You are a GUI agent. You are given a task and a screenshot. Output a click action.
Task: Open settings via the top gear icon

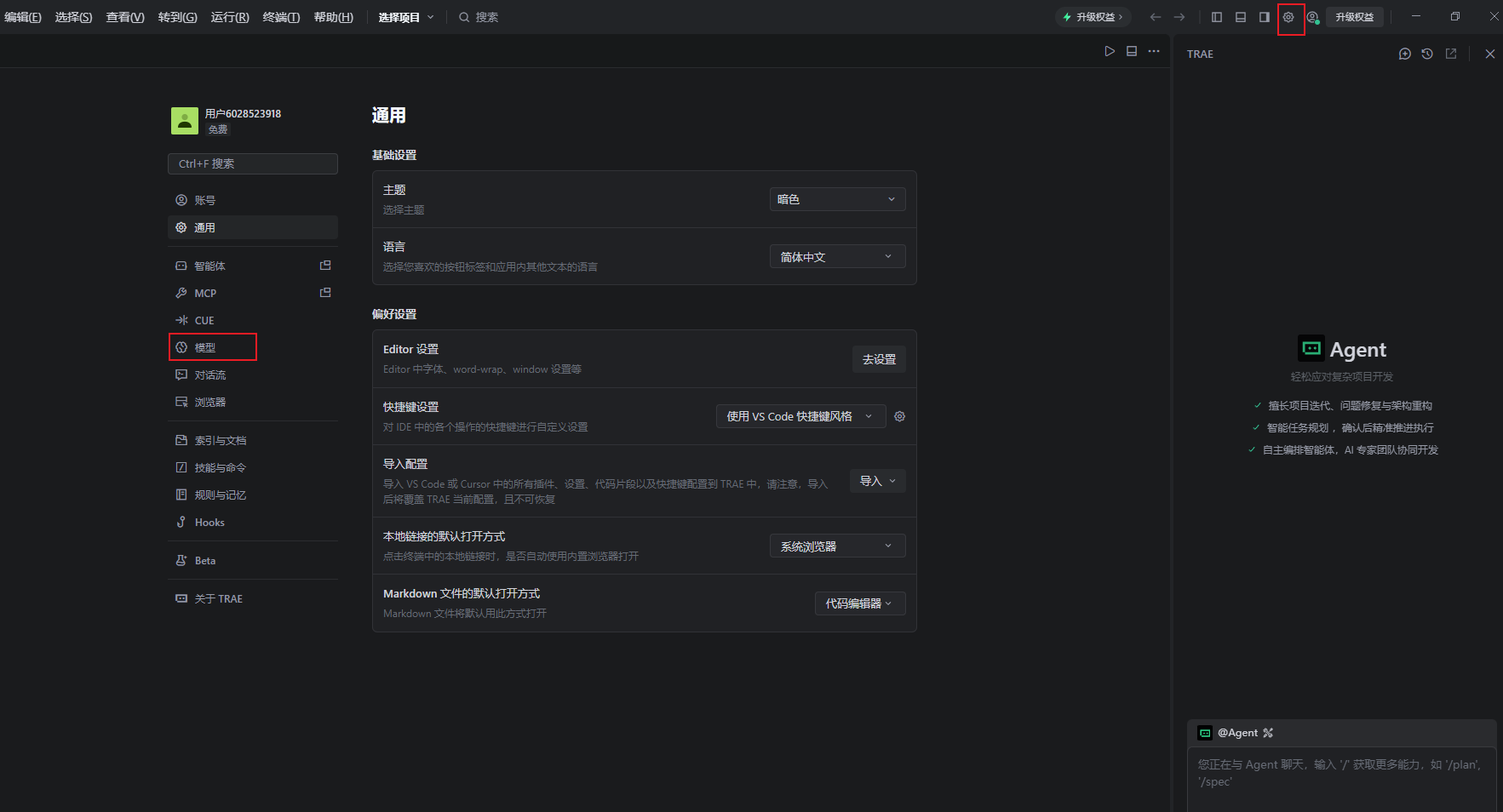click(1288, 17)
